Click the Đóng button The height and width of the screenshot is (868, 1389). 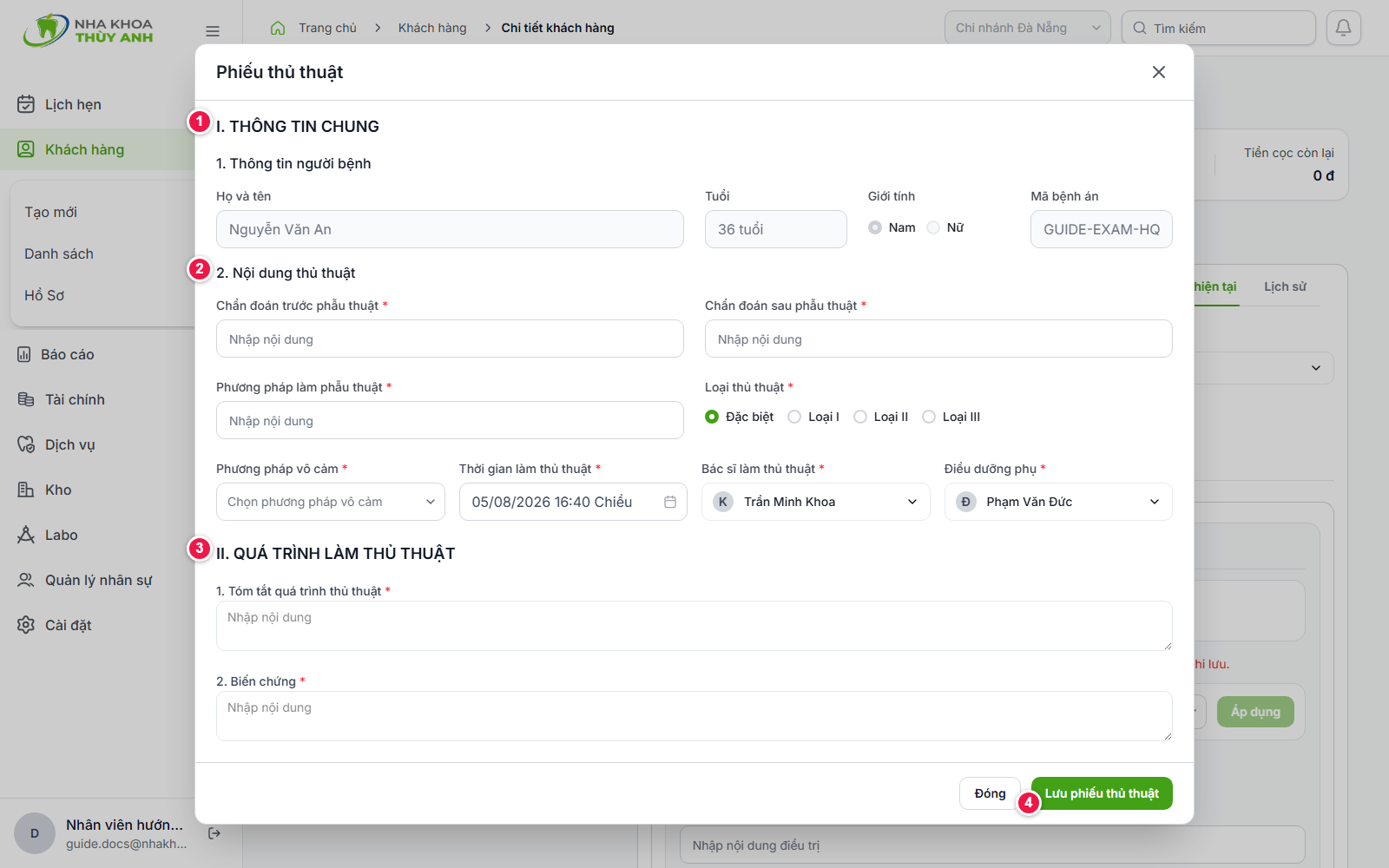[990, 793]
